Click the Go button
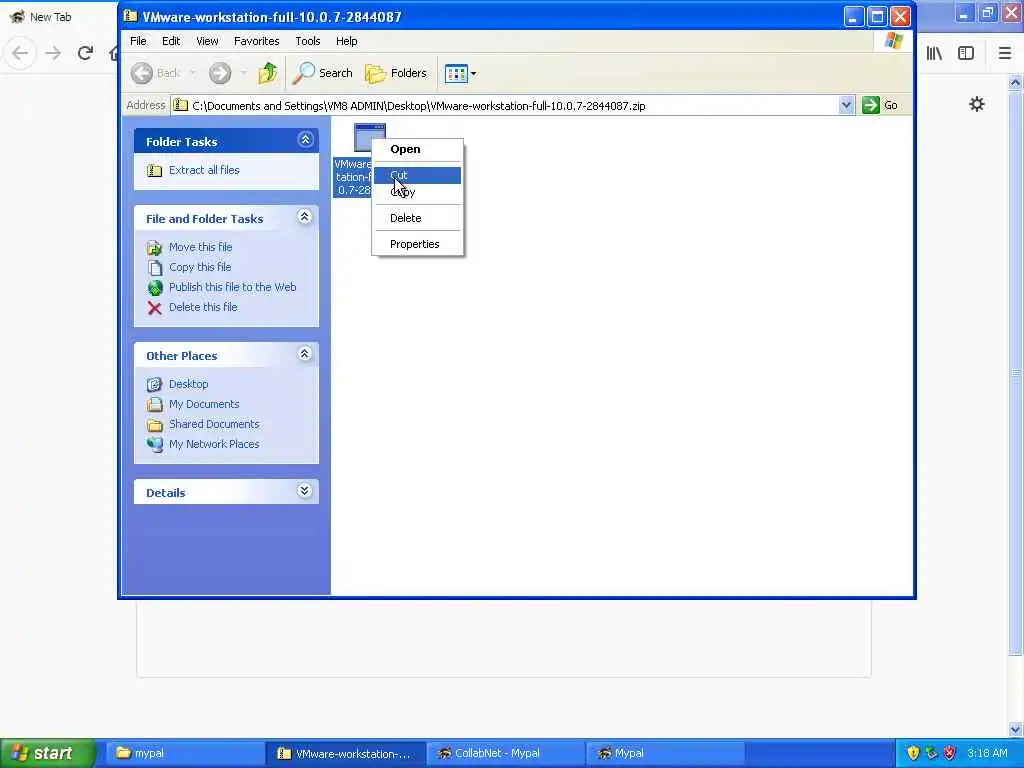 point(880,105)
